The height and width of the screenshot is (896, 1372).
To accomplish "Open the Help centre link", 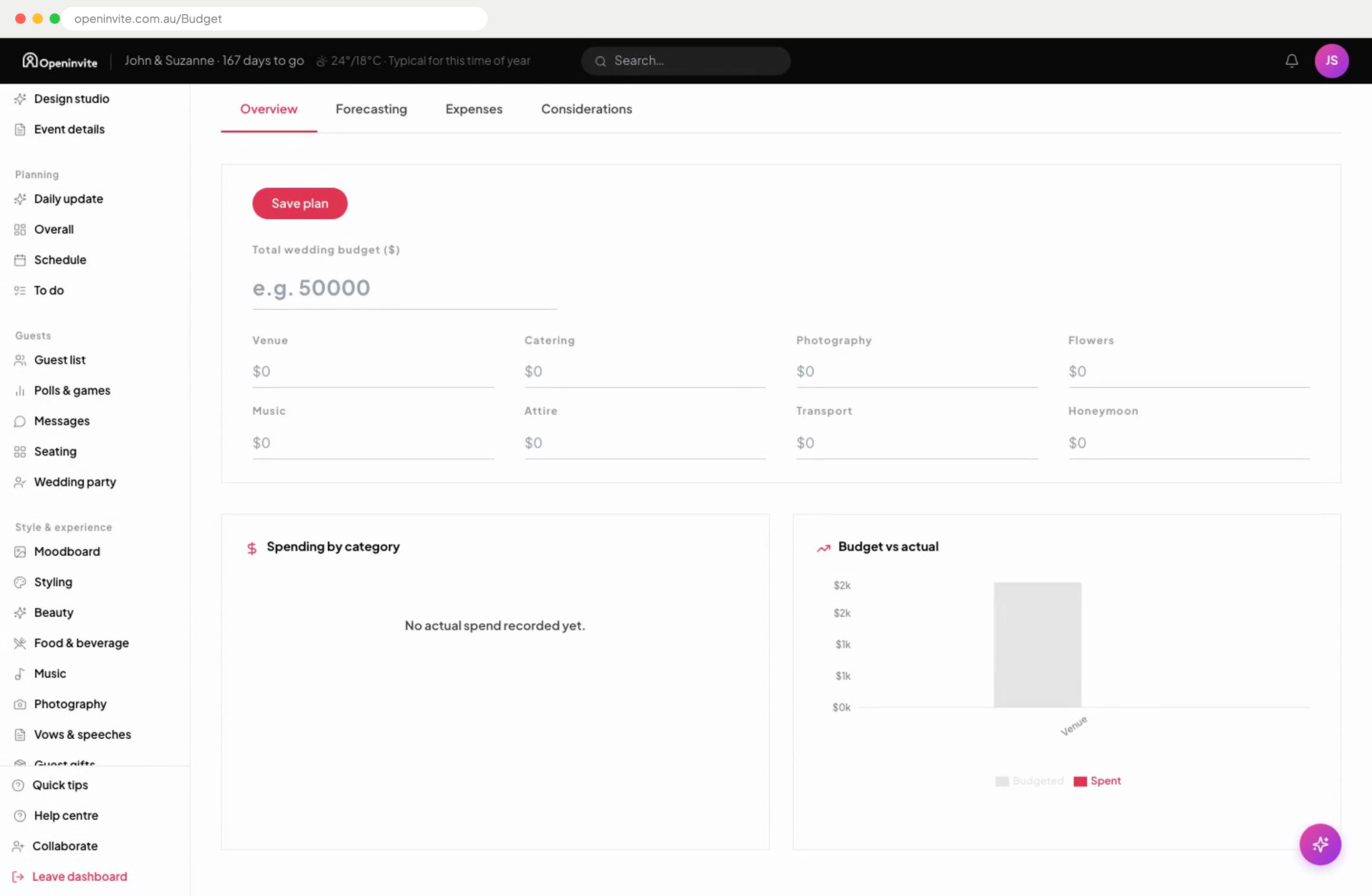I will pyautogui.click(x=66, y=816).
